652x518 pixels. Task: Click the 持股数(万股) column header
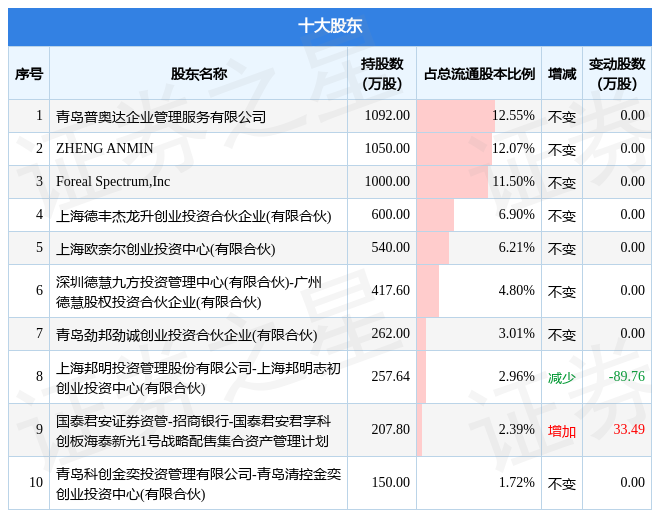coord(382,74)
